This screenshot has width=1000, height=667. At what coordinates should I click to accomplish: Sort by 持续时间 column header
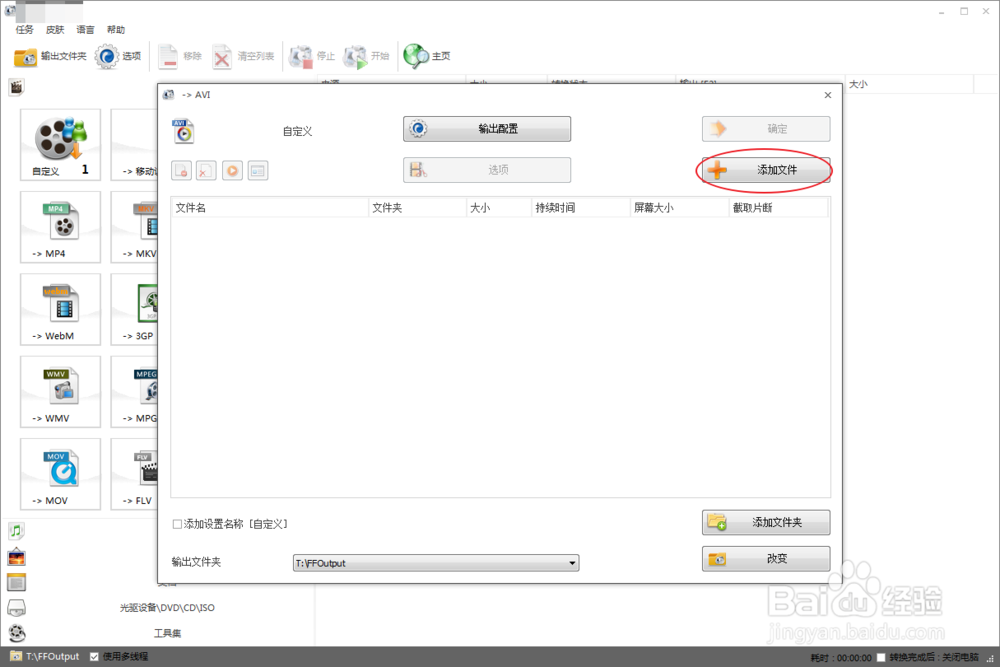[x=581, y=208]
